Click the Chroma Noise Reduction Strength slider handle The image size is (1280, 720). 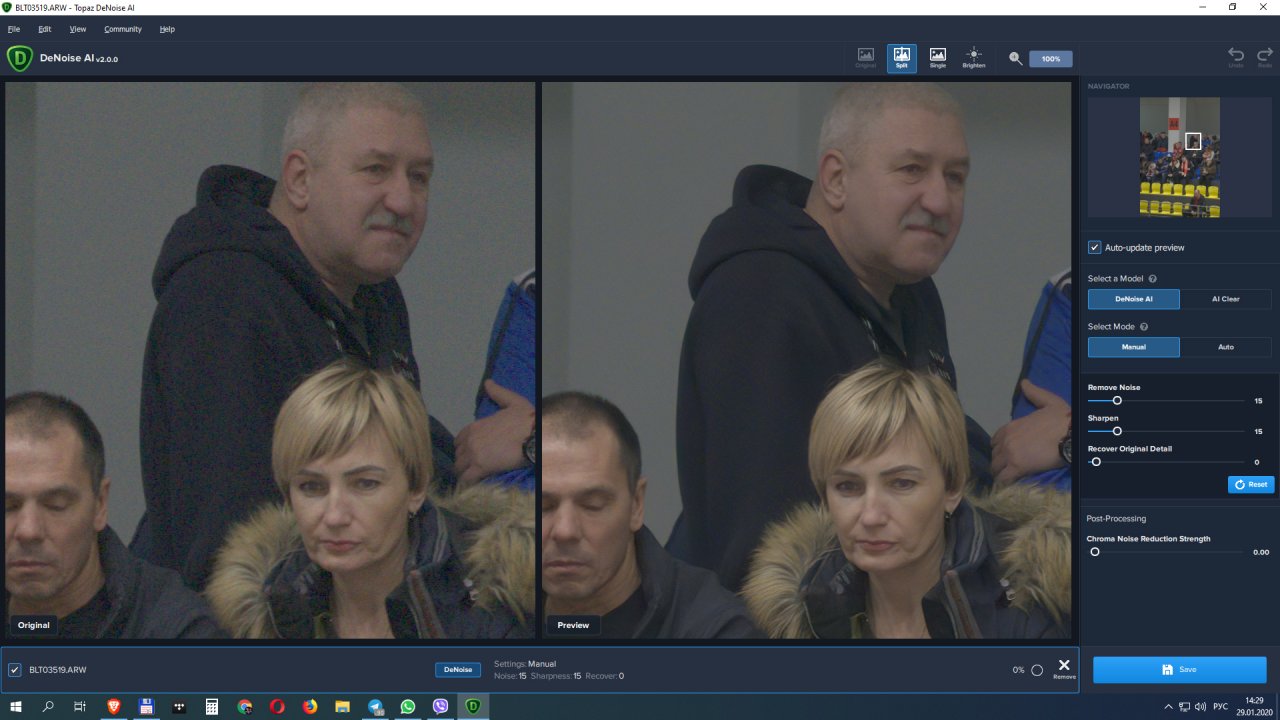click(x=1095, y=552)
